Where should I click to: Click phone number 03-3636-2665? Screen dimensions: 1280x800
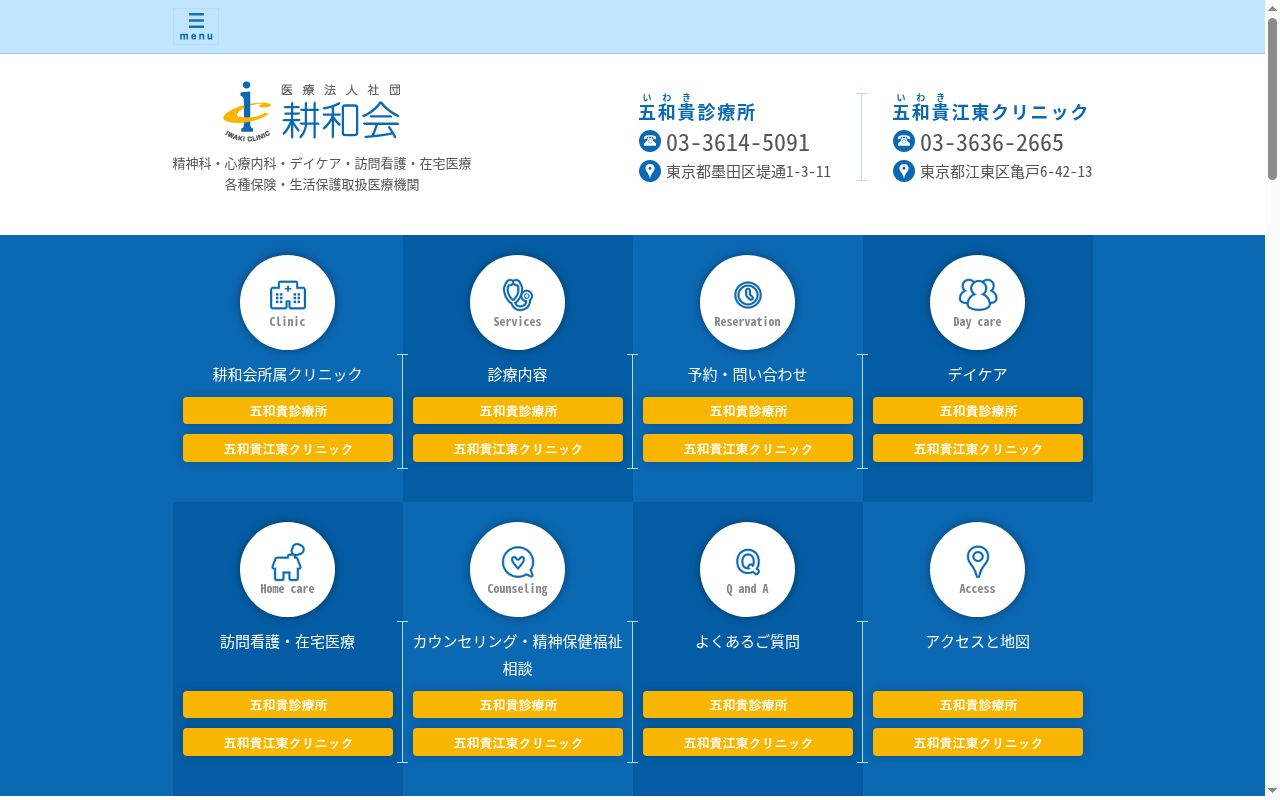(x=992, y=142)
